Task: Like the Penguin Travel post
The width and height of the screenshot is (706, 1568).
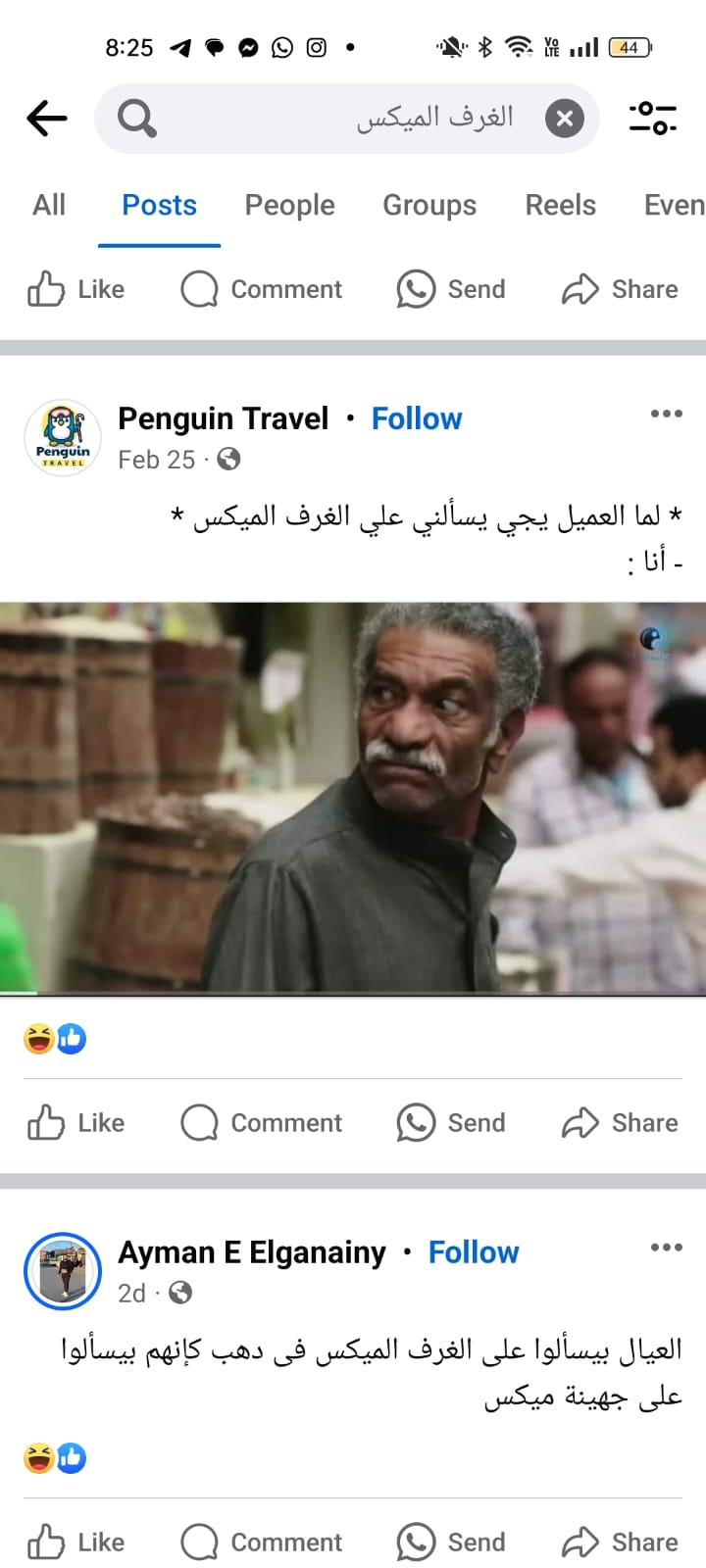Action: (x=76, y=1123)
